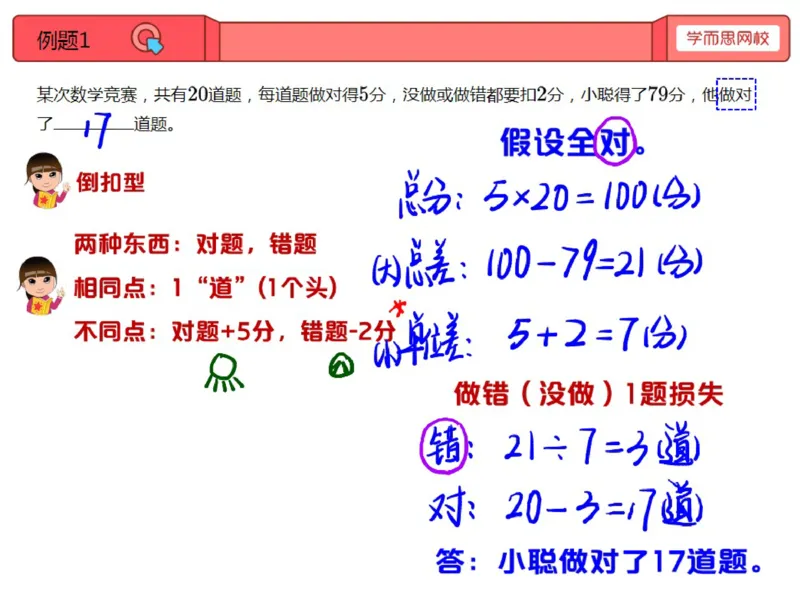Click the pointer target icon beside 例题1
The image size is (800, 600).
click(147, 39)
